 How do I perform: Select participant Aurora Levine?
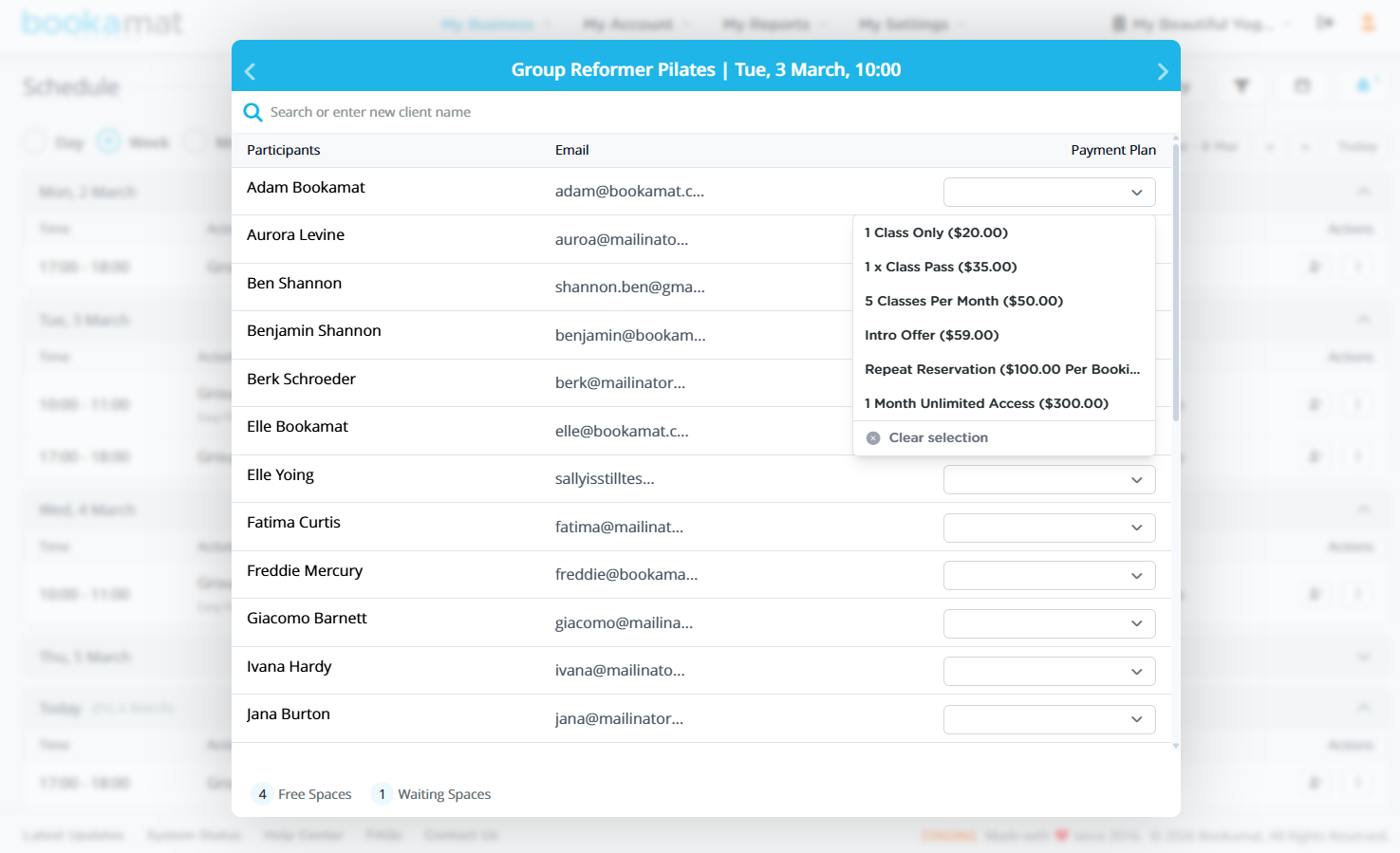pyautogui.click(x=295, y=235)
